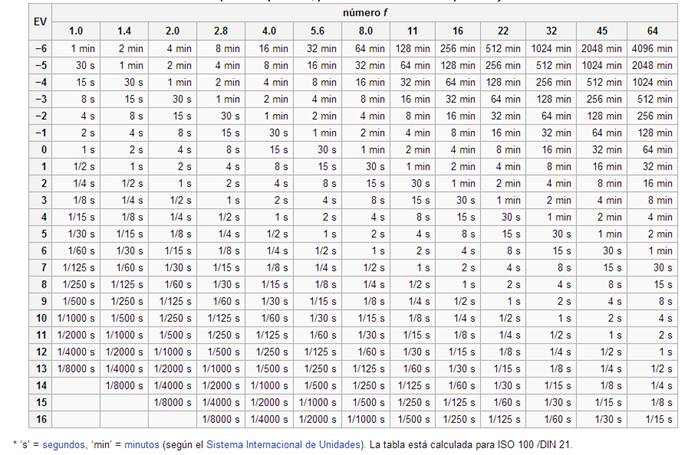Viewport: 698px width, 455px height.
Task: Select the 1 s cell in EV 0 row
Action: pyautogui.click(x=76, y=149)
